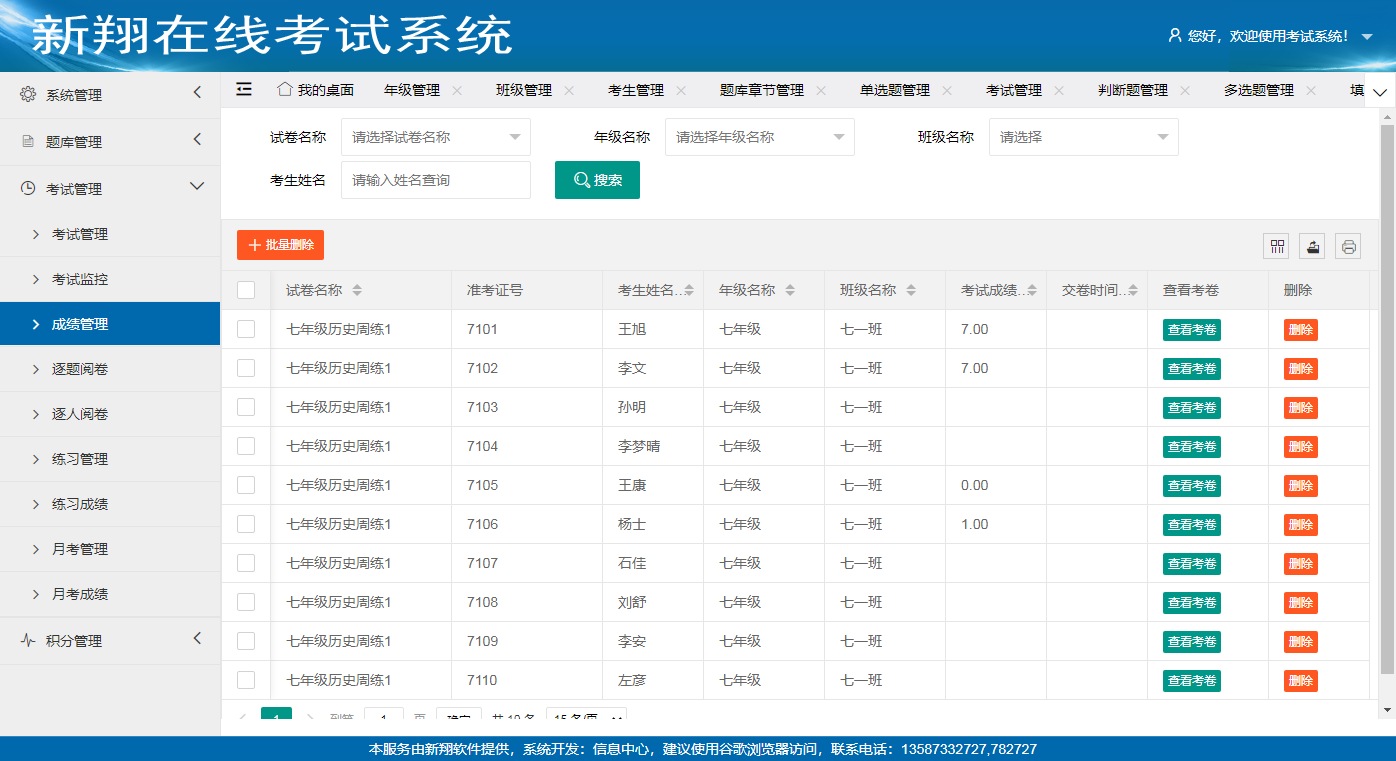Click the sort arrows on 试卷名称 column
The image size is (1396, 761).
click(x=357, y=291)
